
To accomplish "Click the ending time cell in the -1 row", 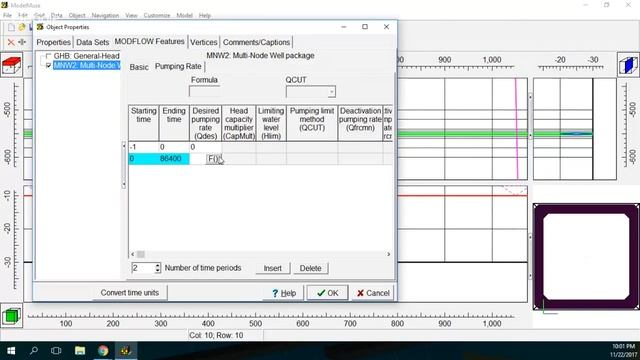I will pyautogui.click(x=174, y=147).
